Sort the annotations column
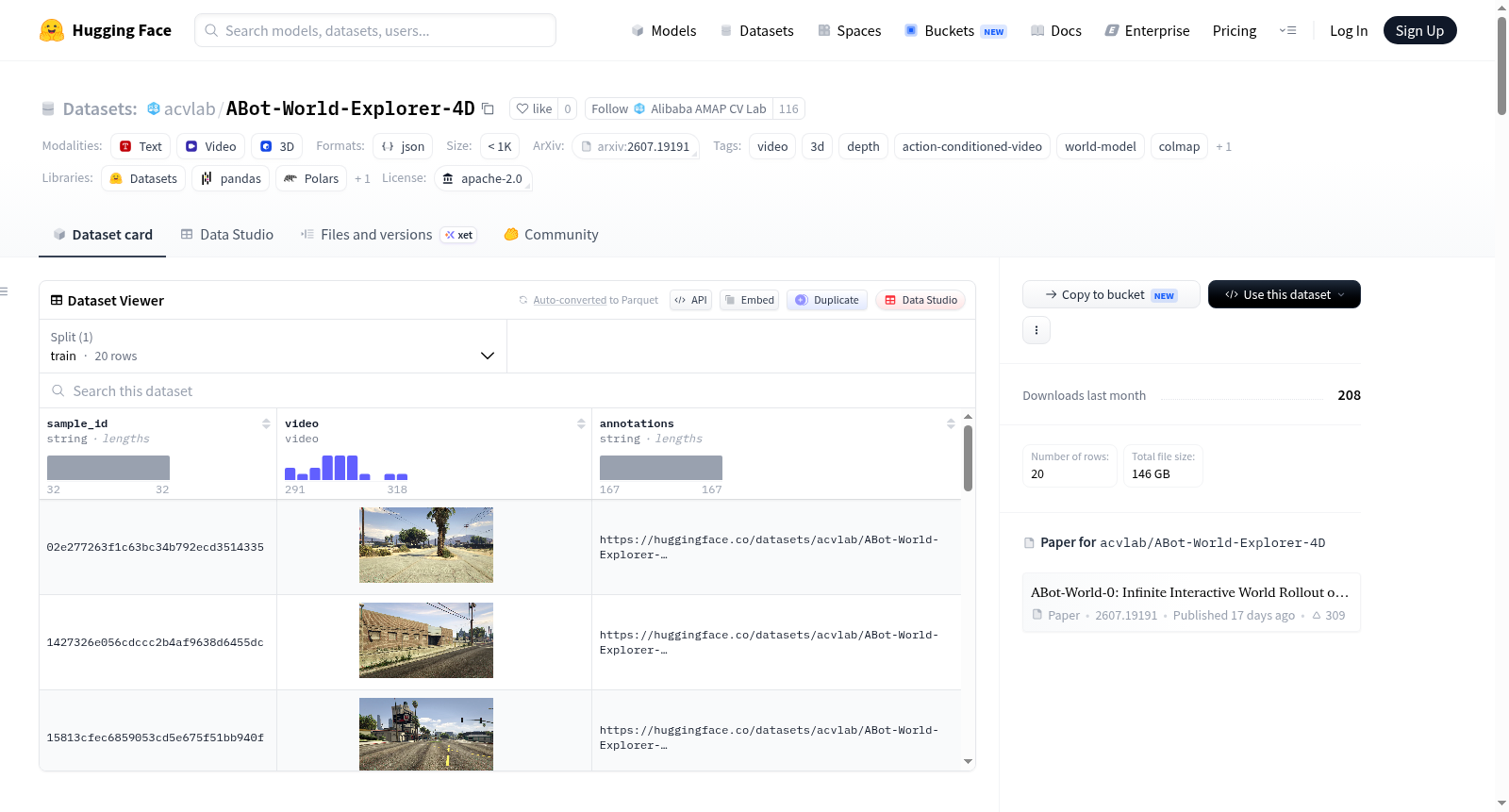1509x812 pixels. 951,423
